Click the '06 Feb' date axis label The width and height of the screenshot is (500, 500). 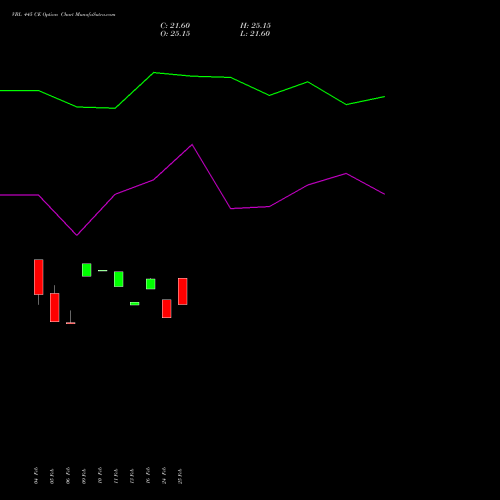point(68,475)
